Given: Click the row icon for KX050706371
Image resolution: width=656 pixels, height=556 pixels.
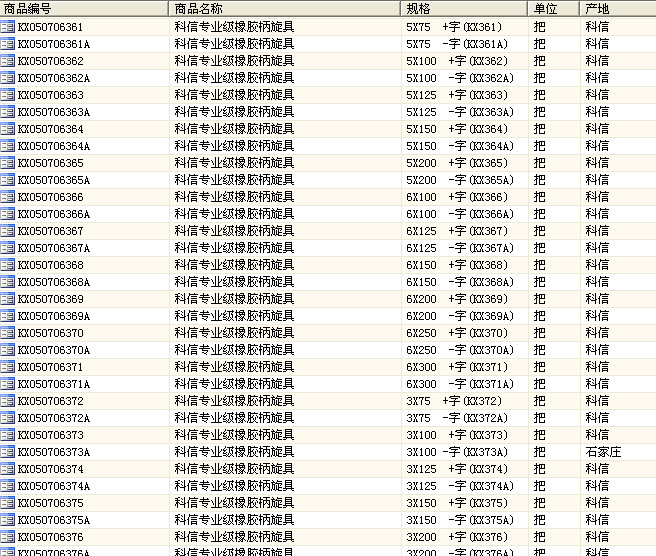Looking at the screenshot, I should click(x=8, y=367).
